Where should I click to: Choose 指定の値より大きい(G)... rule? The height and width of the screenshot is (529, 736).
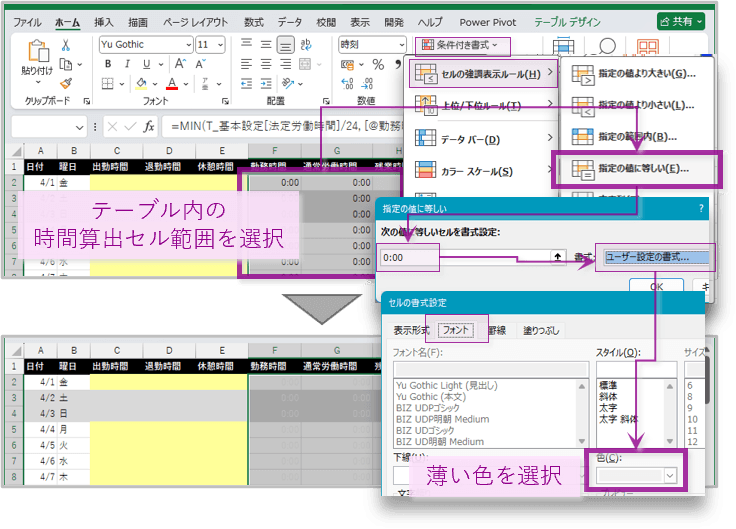click(x=636, y=74)
